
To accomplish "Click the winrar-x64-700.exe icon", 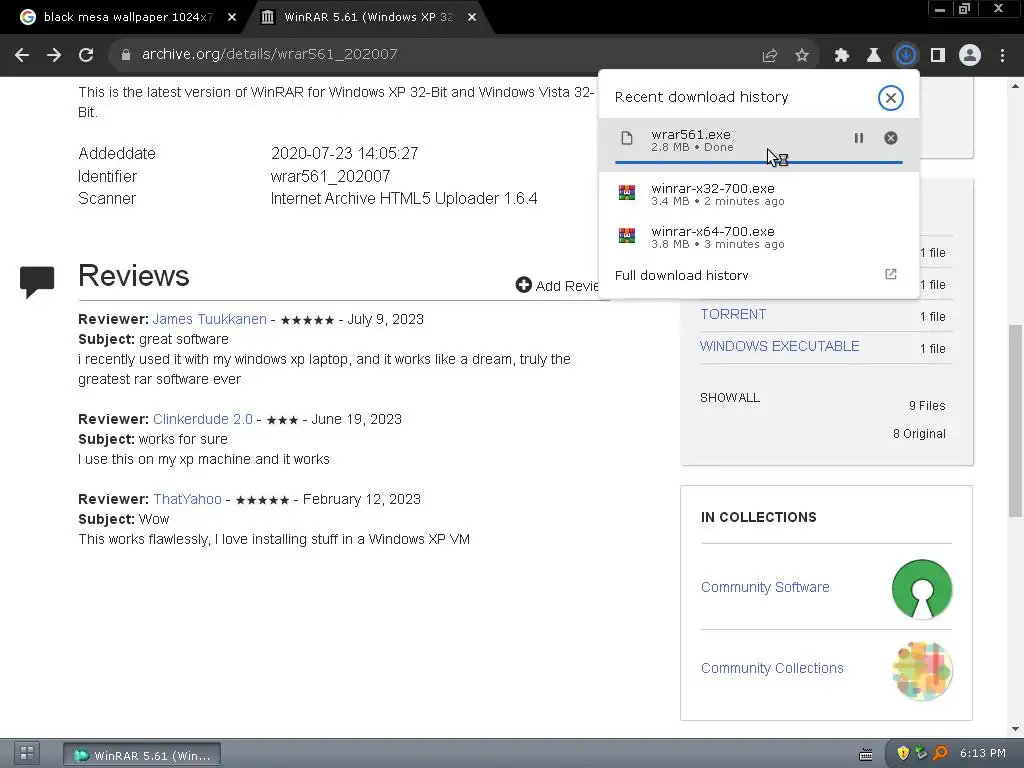I will (x=627, y=235).
